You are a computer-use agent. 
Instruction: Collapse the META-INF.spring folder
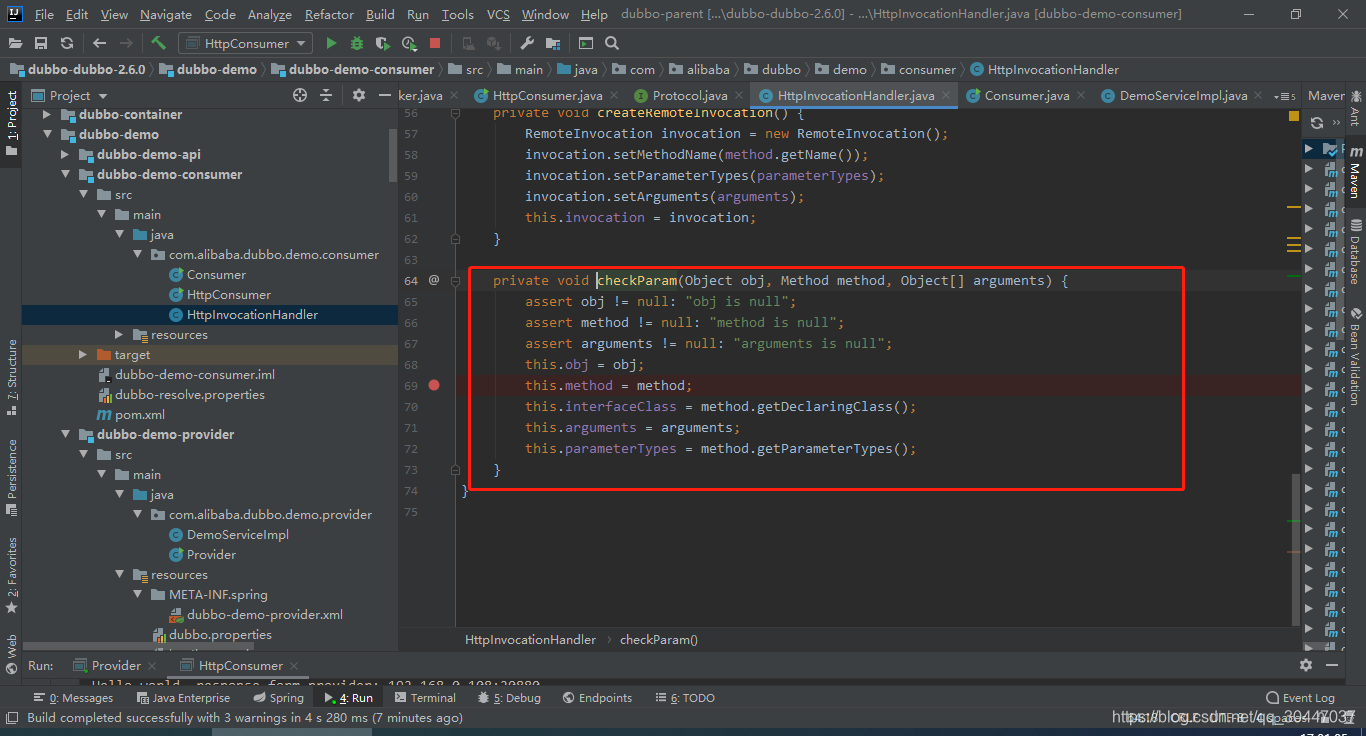point(138,595)
